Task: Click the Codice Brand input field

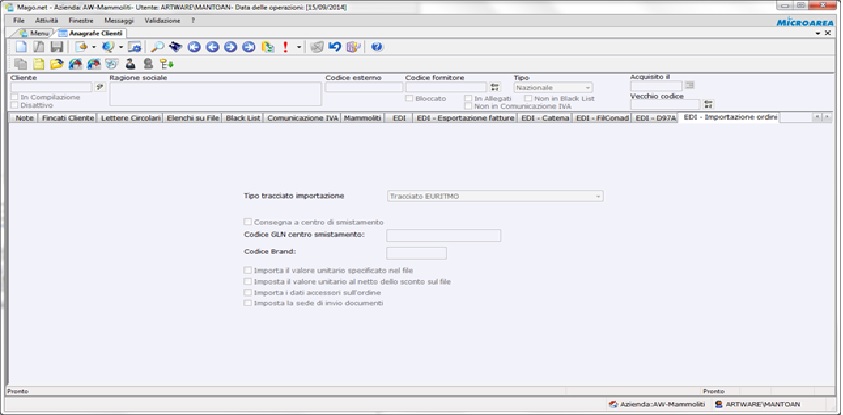Action: (x=416, y=253)
